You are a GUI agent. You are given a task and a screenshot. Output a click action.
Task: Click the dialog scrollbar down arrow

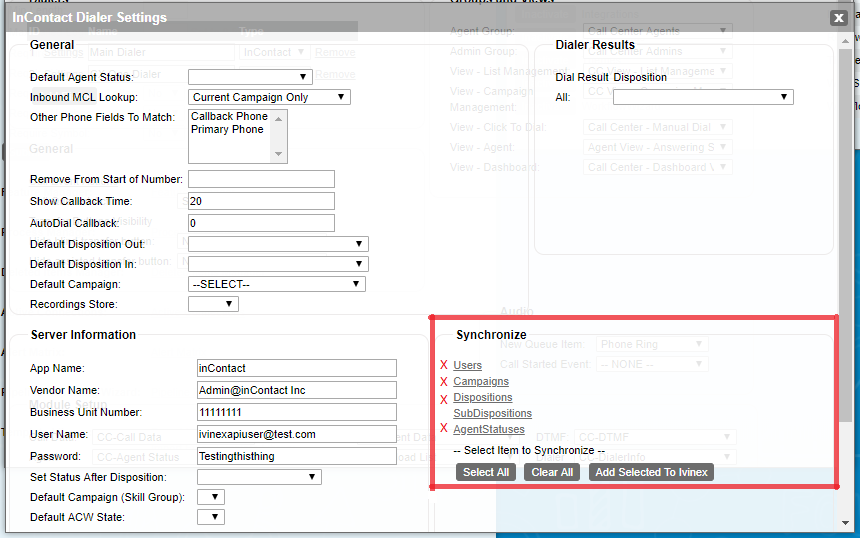(x=845, y=523)
